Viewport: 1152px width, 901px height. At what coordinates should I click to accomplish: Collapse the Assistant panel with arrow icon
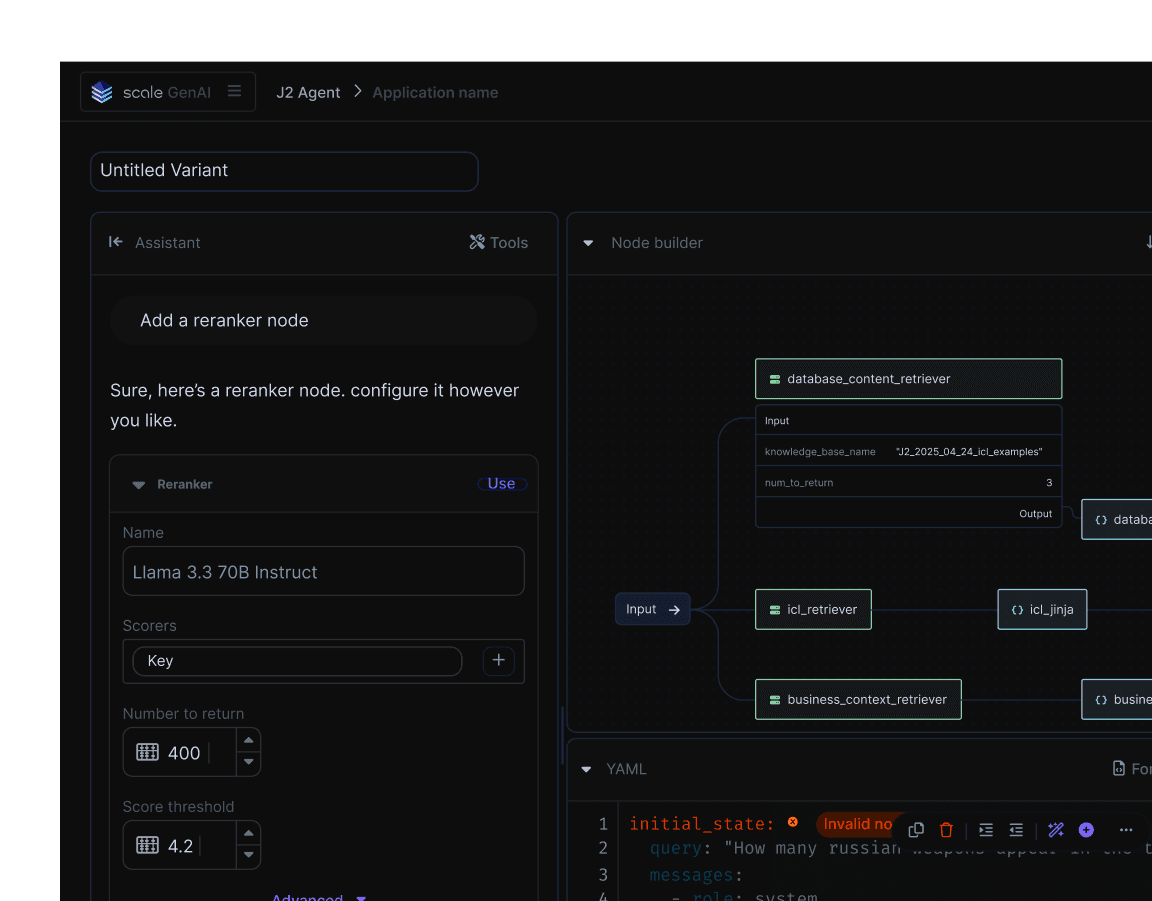point(116,242)
